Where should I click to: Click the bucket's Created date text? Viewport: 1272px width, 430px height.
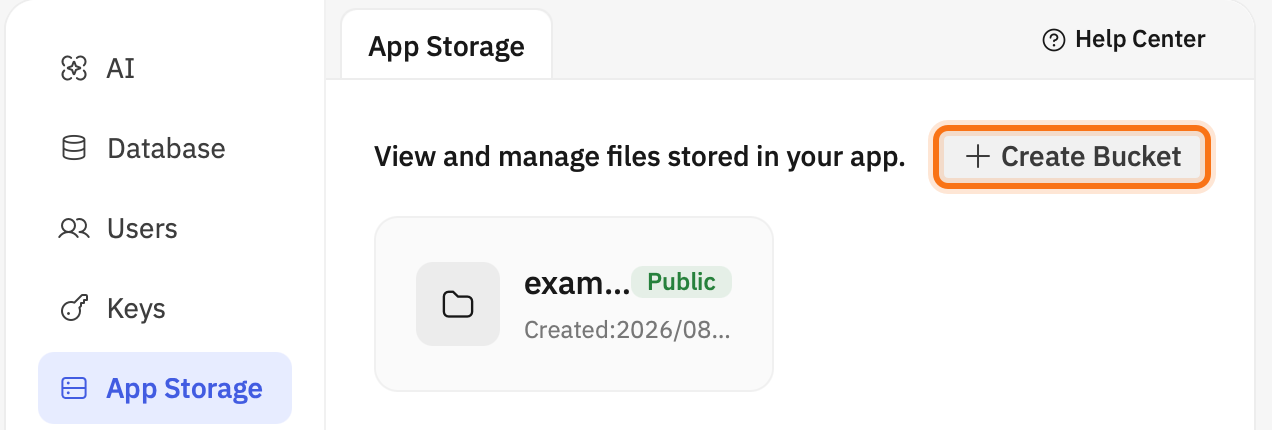coord(627,330)
